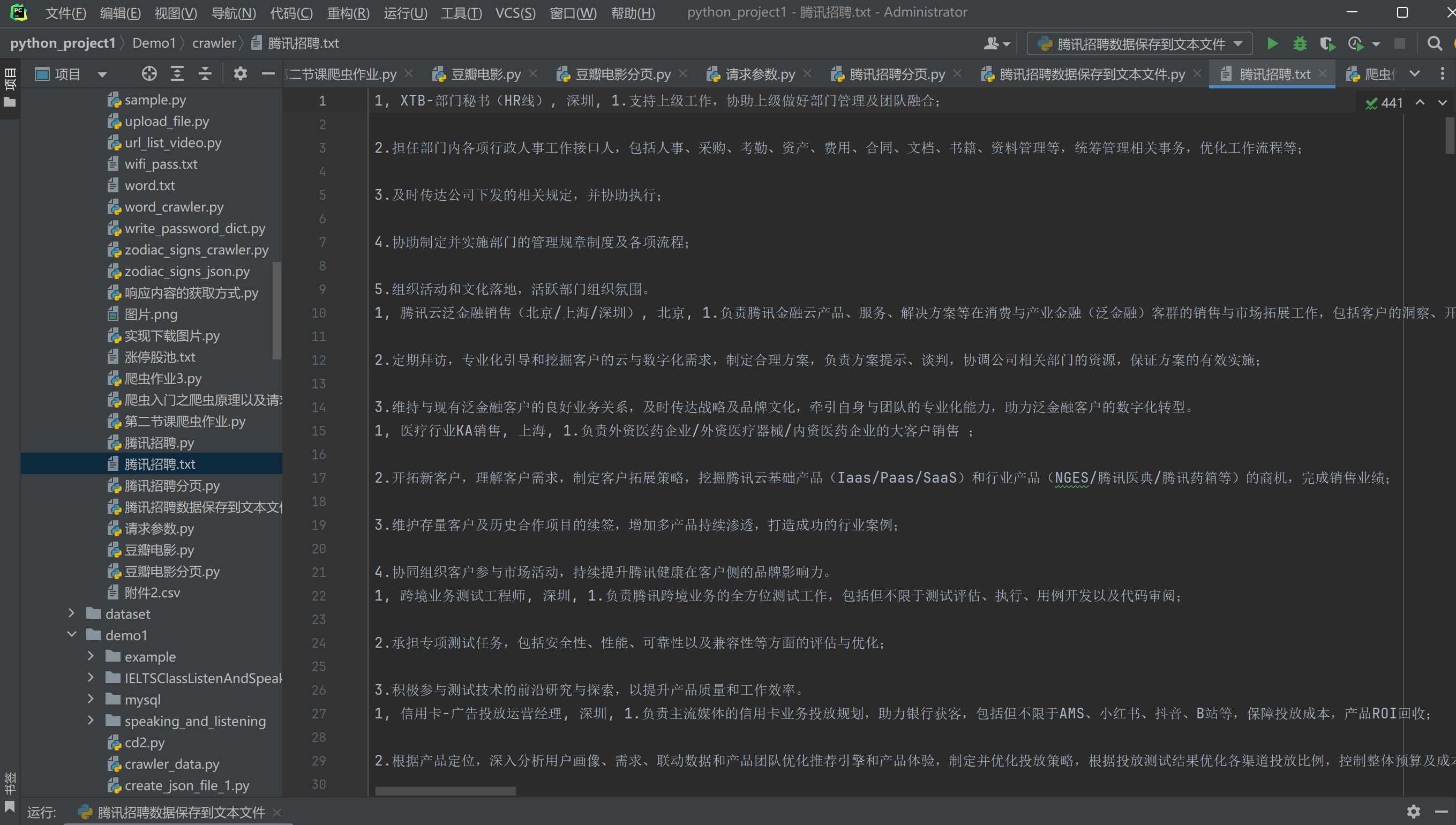
Task: Open Search Everywhere magnifier icon
Action: point(1435,43)
